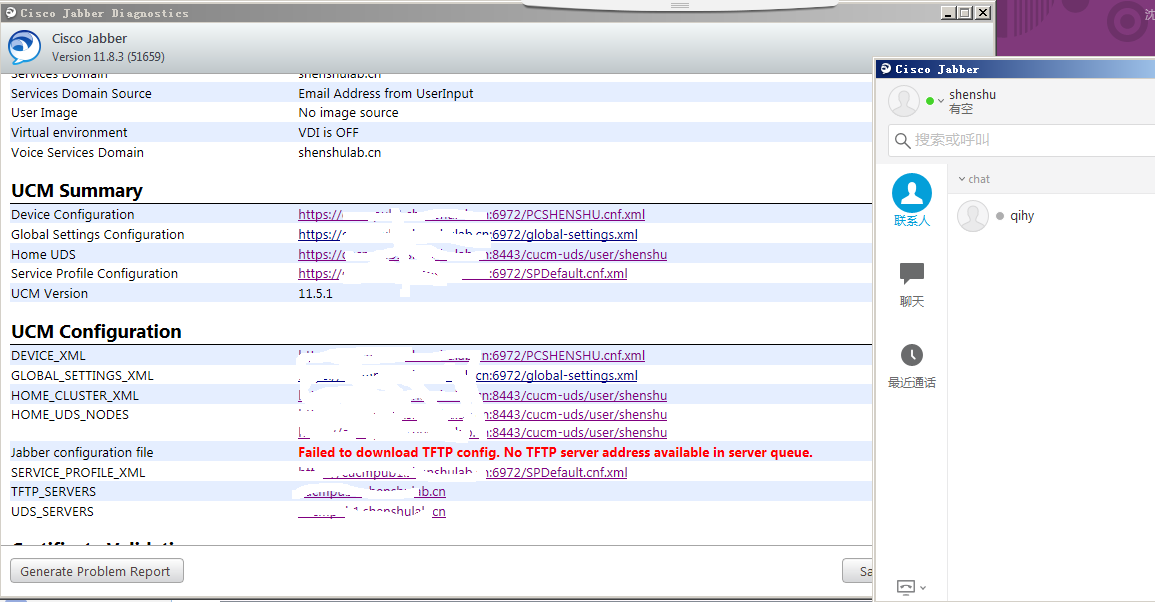Open GLOBAL_SETTINGS_XML global-settings.xml link
1155x602 pixels.
point(468,375)
